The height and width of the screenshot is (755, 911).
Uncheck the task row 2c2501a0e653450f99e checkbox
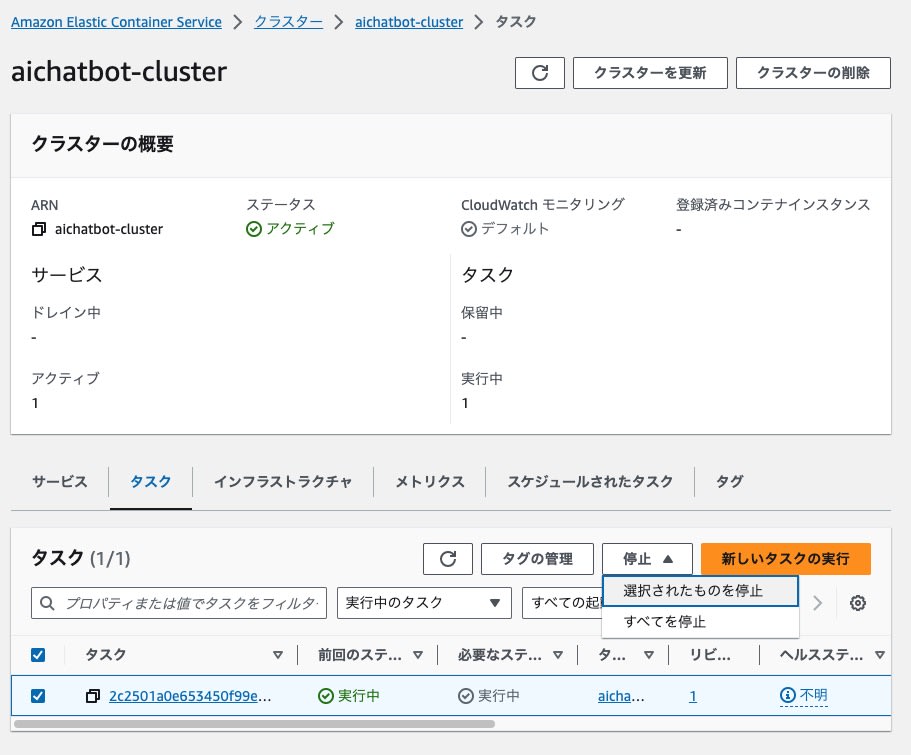pos(38,696)
